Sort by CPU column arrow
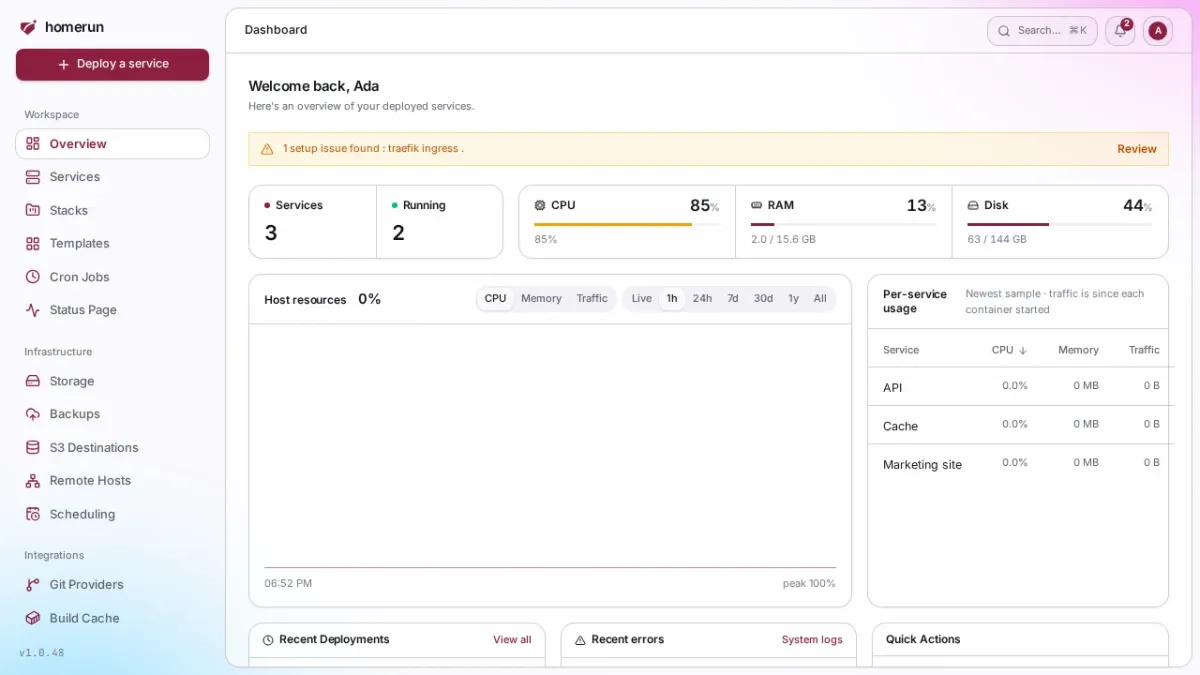Image resolution: width=1200 pixels, height=675 pixels. (x=1023, y=350)
